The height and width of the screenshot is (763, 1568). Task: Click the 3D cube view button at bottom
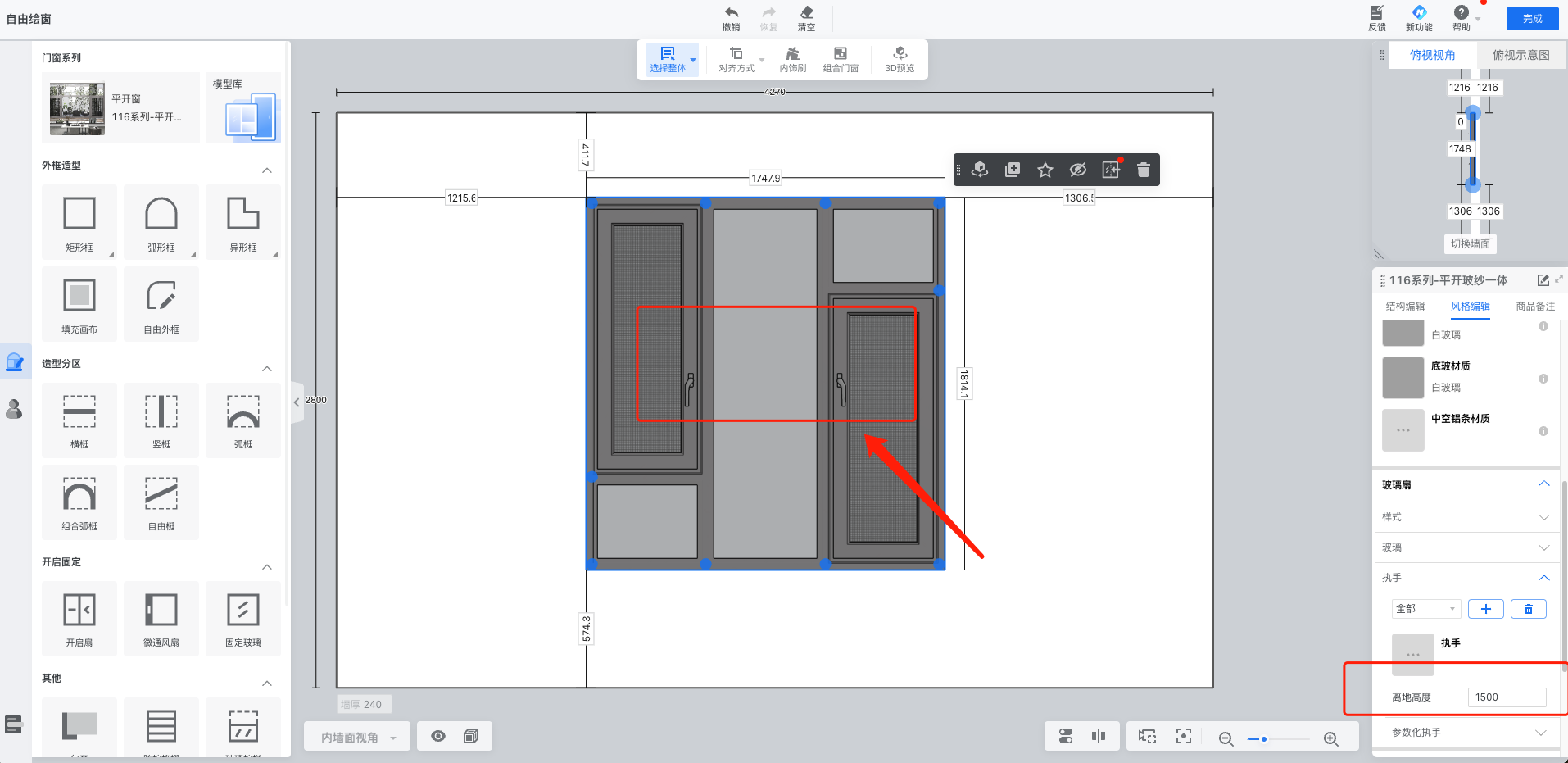(x=471, y=736)
